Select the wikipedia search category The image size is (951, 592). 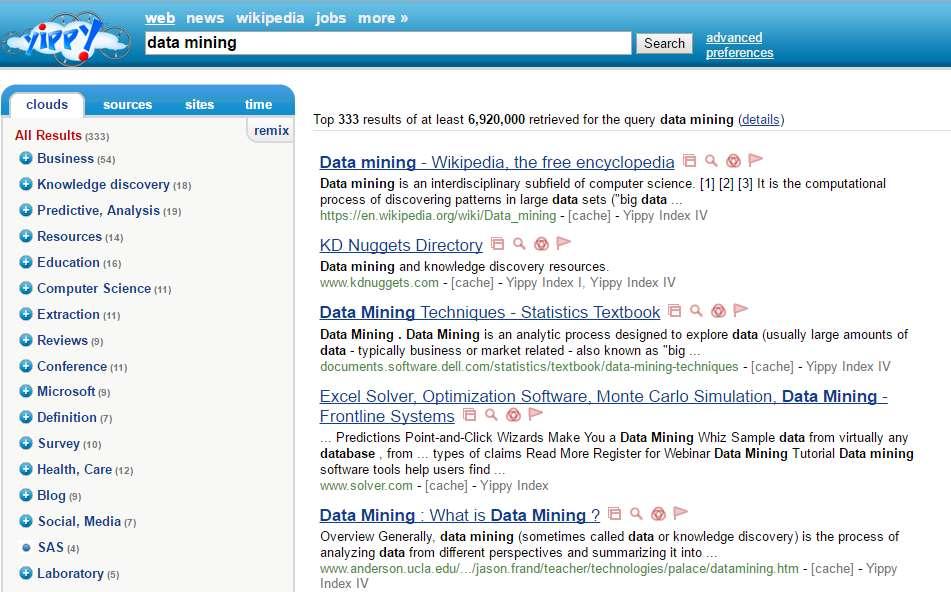click(270, 18)
